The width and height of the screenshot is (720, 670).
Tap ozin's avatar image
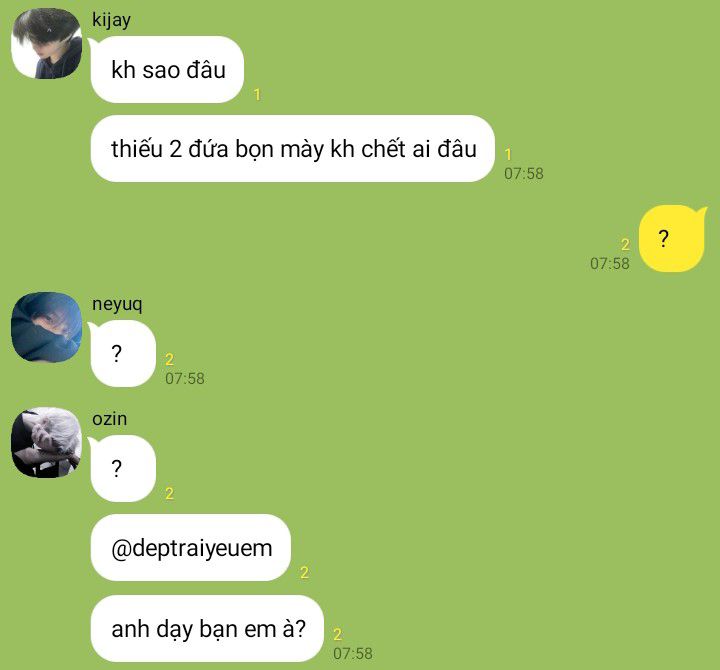(46, 442)
